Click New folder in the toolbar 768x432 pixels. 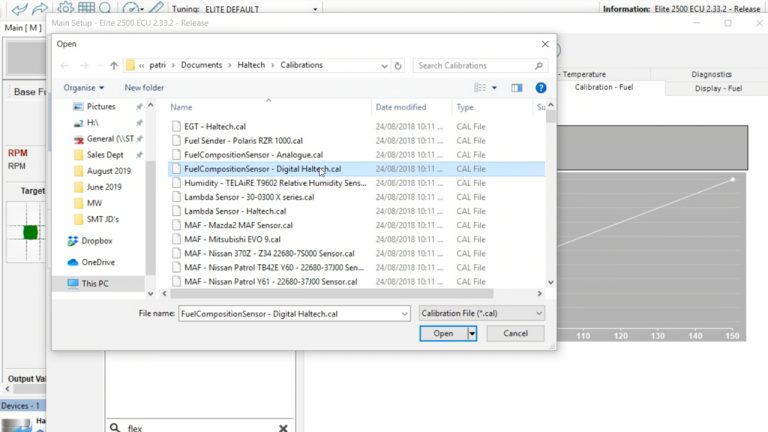tap(144, 88)
